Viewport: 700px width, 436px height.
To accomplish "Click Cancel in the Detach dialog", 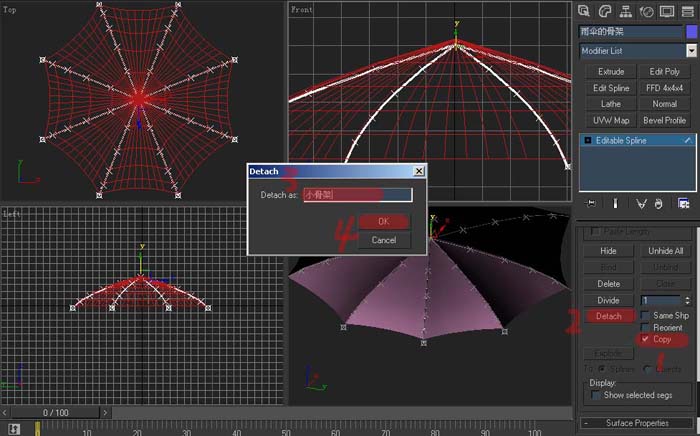I will click(x=383, y=240).
